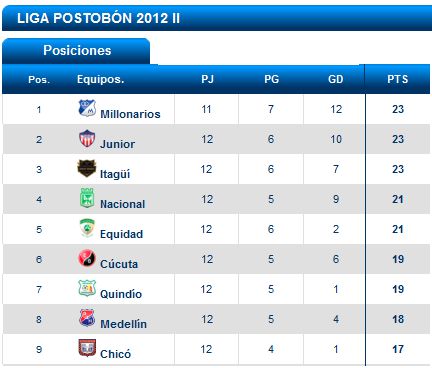Click the Junior team shield icon
This screenshot has width=432, height=368.
pyautogui.click(x=87, y=138)
